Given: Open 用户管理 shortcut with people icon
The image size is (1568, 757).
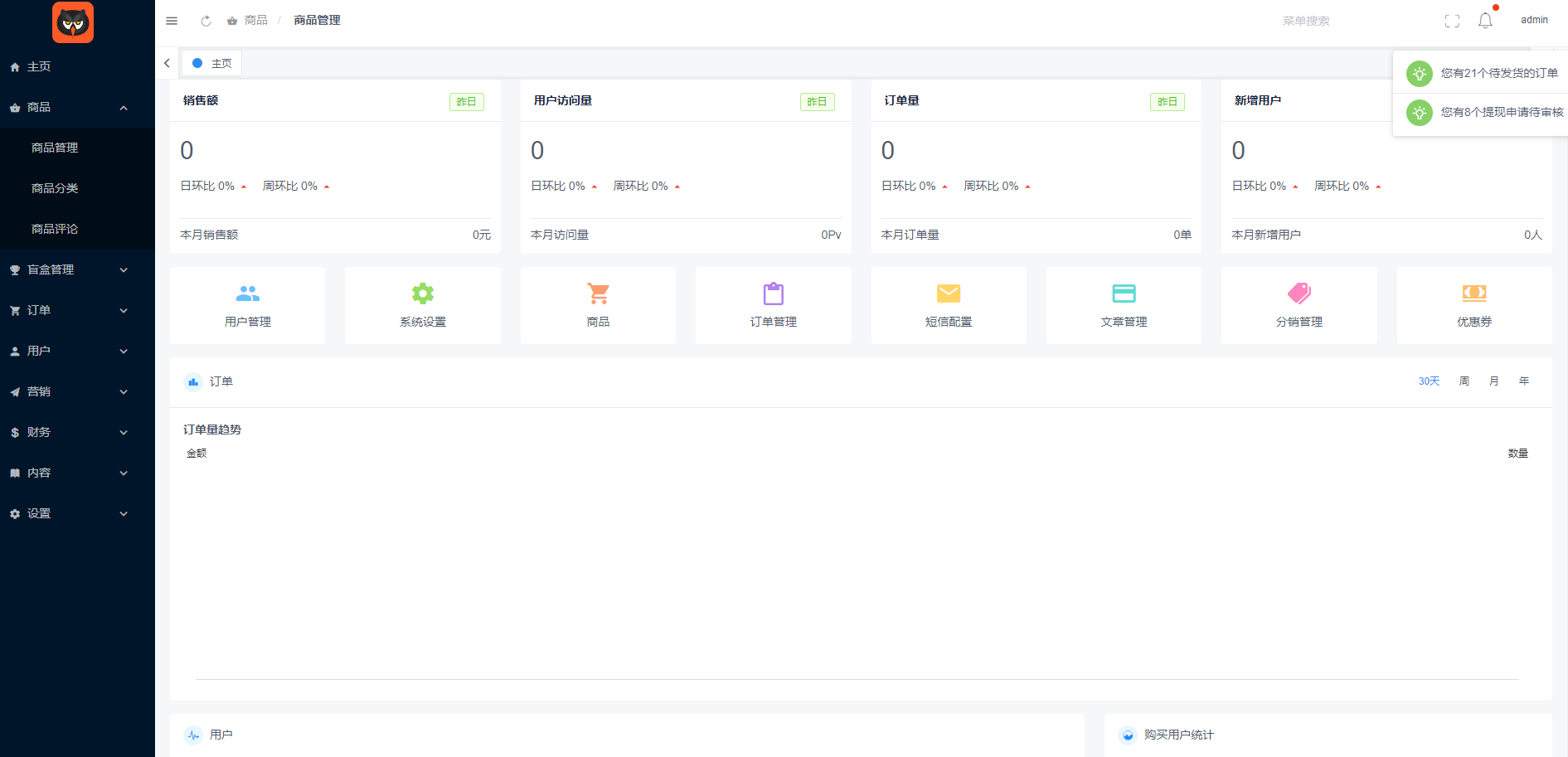Looking at the screenshot, I should click(247, 305).
